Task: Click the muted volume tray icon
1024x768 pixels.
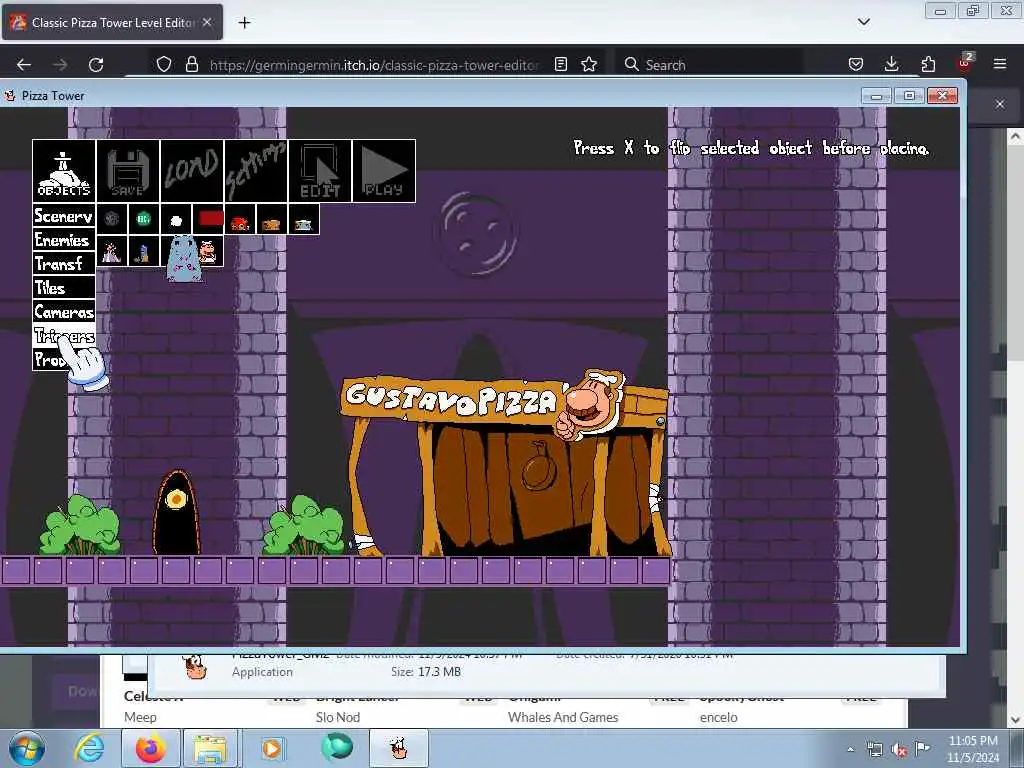Action: (899, 750)
